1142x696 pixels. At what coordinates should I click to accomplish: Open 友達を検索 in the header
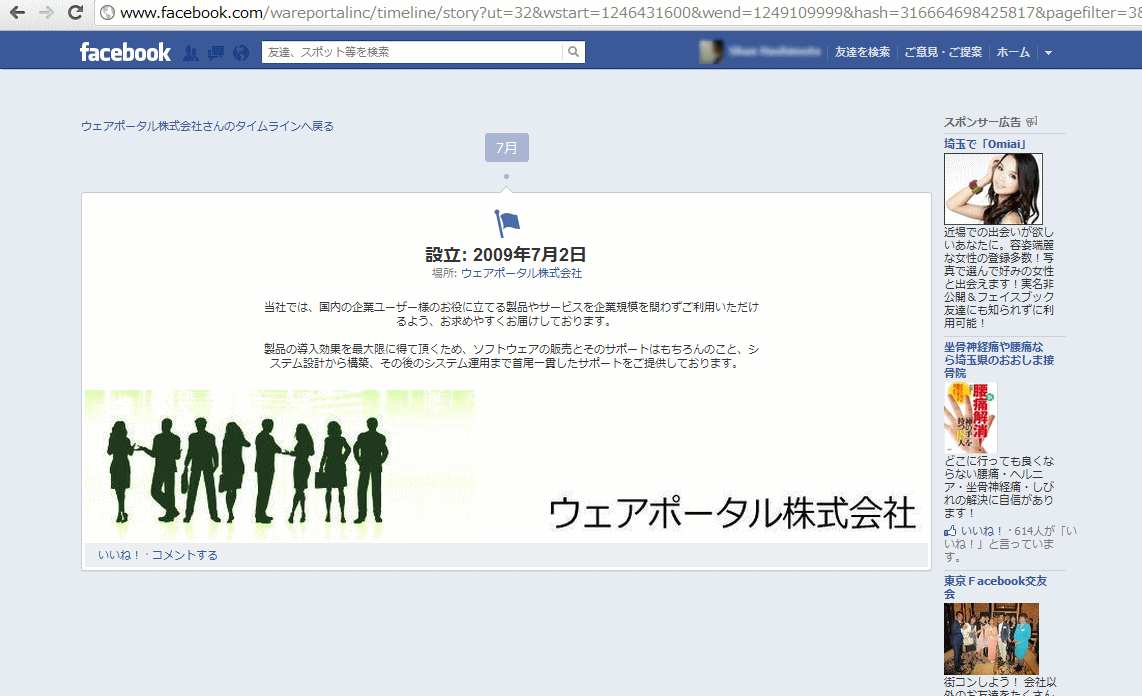[862, 52]
